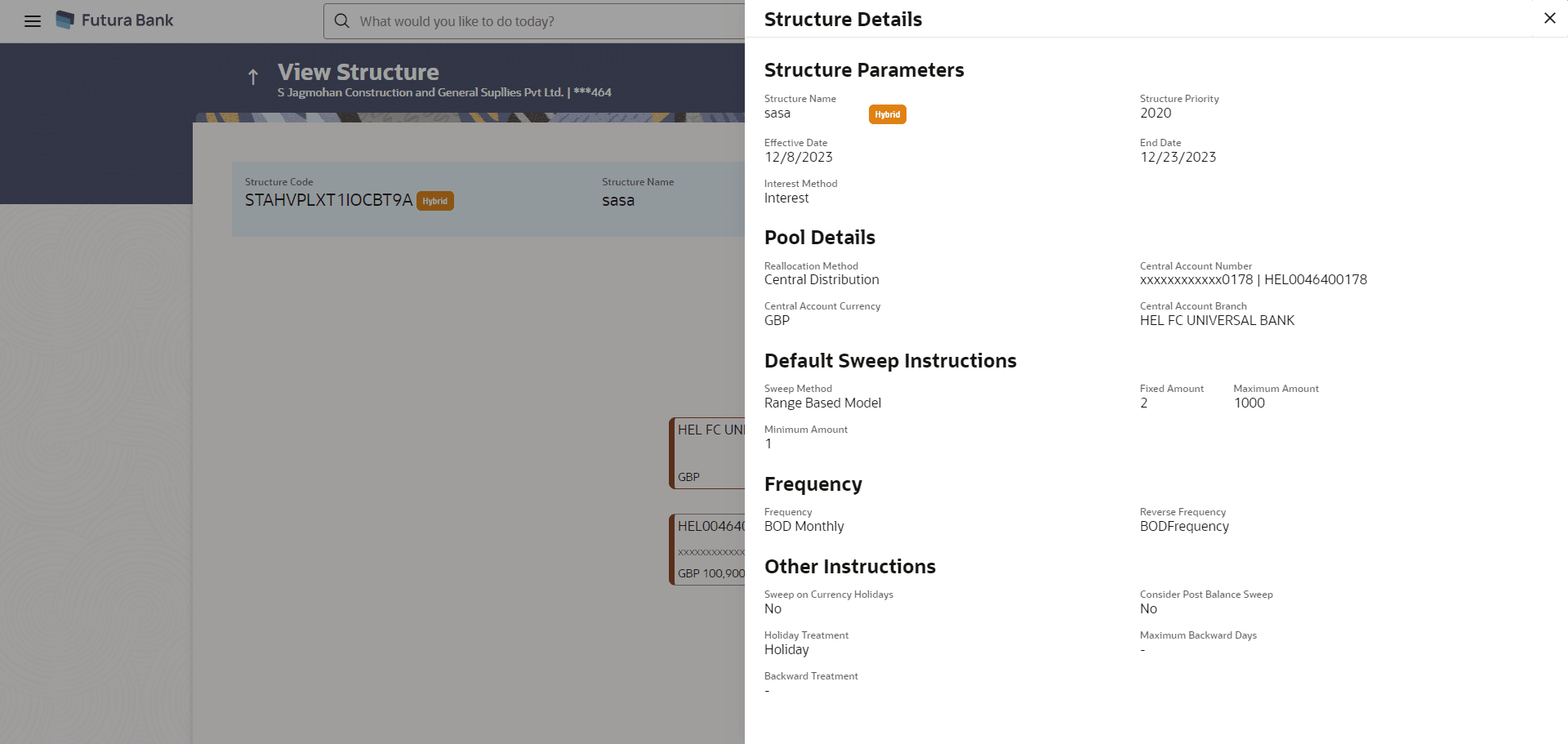
Task: Select the HEL00464 account node card
Action: 707,549
